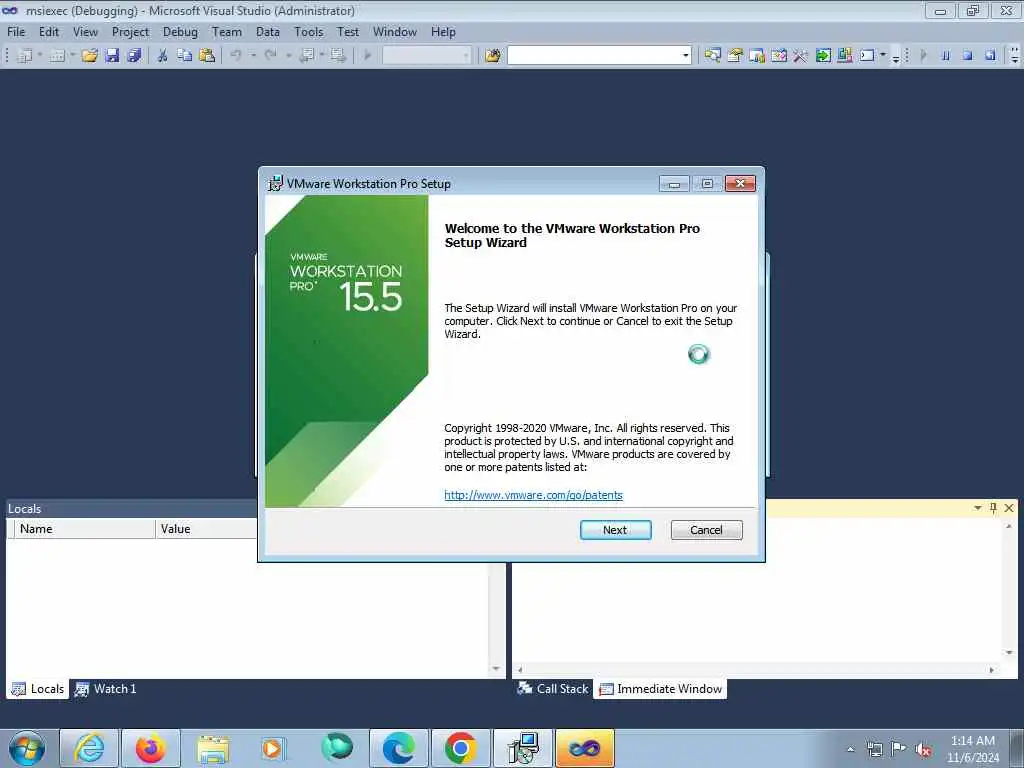This screenshot has width=1024, height=768.
Task: Click the Cut scissors icon
Action: coord(163,56)
